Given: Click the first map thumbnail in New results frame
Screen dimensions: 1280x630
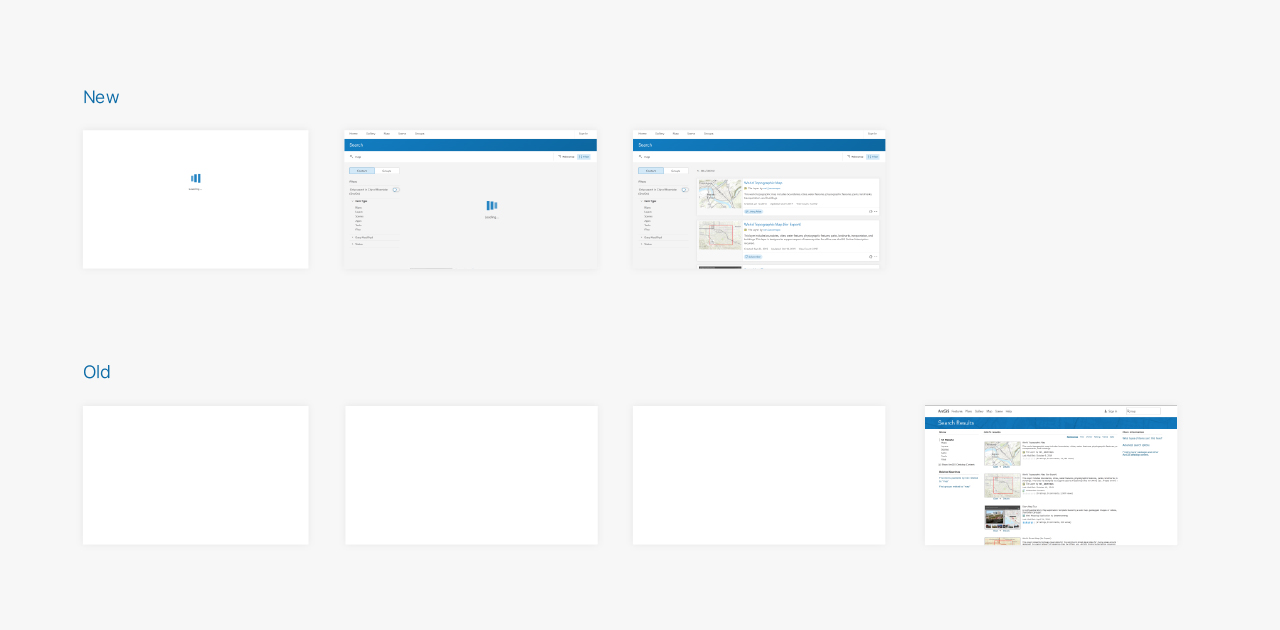Looking at the screenshot, I should click(x=720, y=194).
